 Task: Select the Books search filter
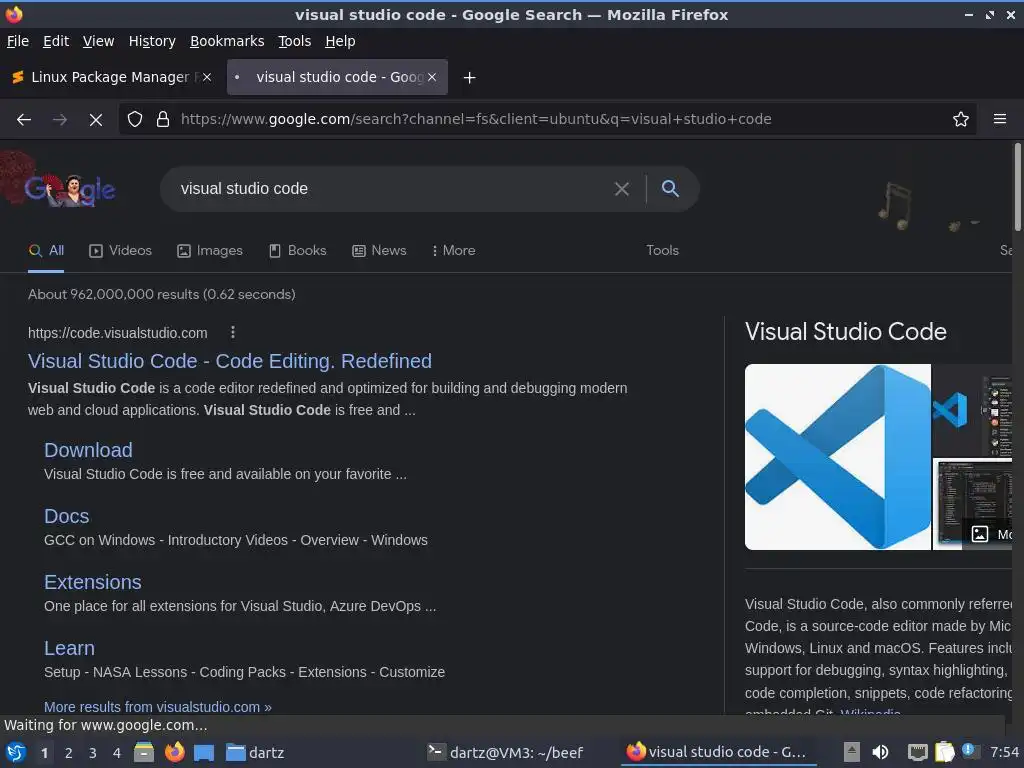tap(298, 251)
